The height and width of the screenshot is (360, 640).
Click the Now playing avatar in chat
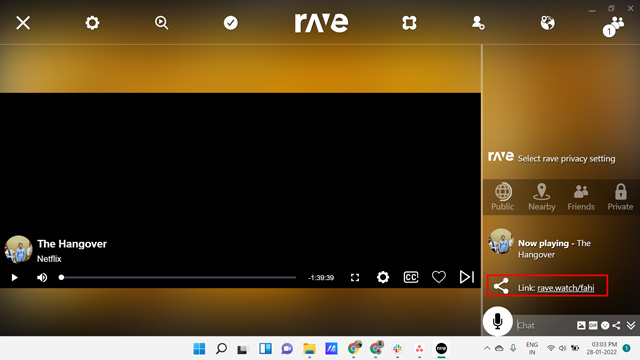click(x=501, y=241)
